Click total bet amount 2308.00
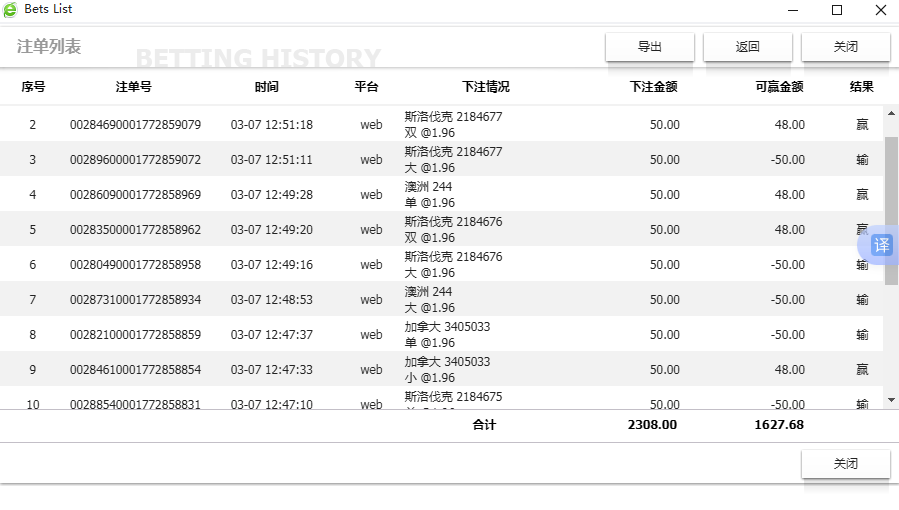The image size is (899, 510). (652, 425)
